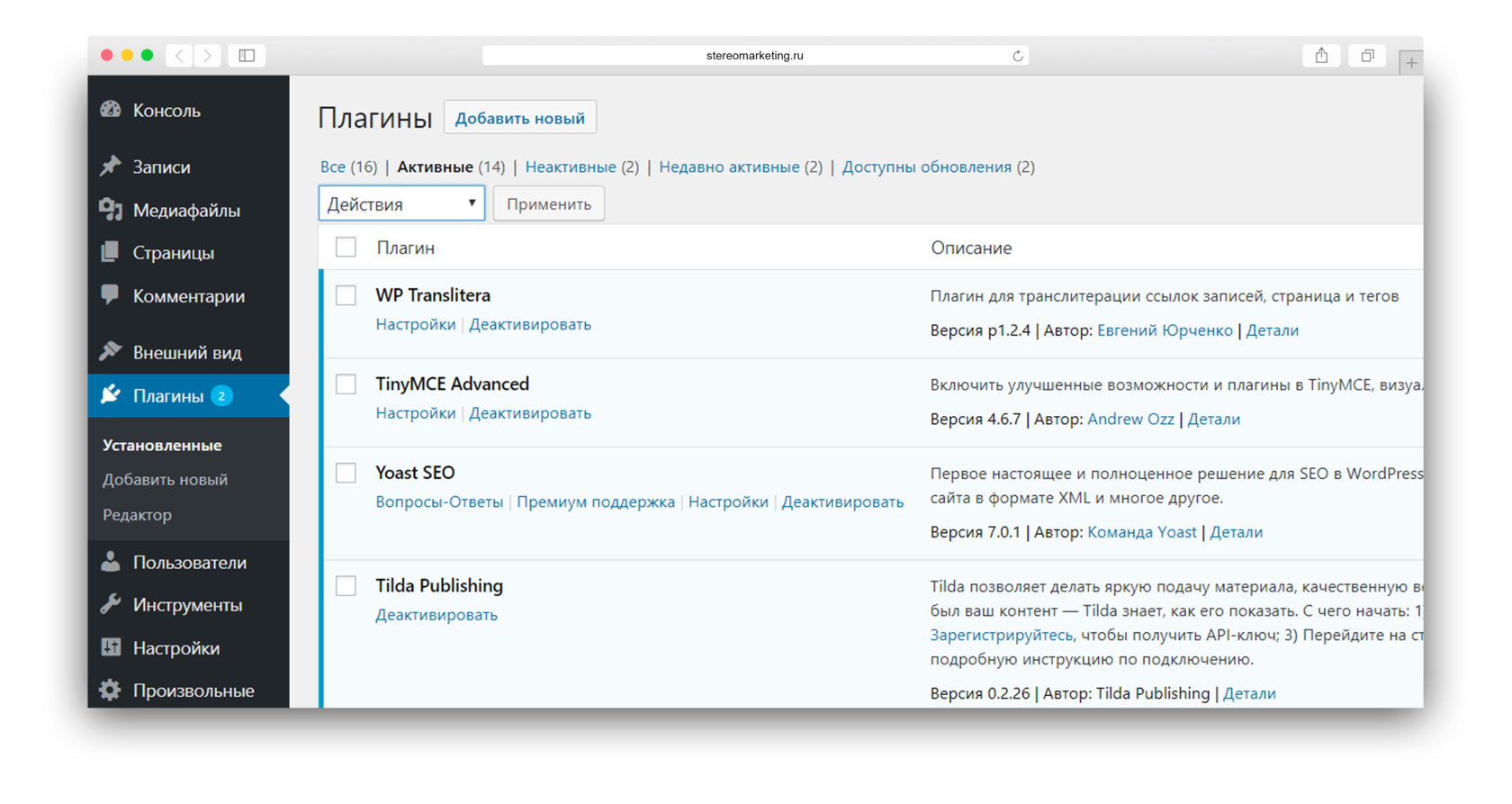This screenshot has width=1512, height=804.
Task: Click the plugins update count badge
Action: tap(221, 396)
